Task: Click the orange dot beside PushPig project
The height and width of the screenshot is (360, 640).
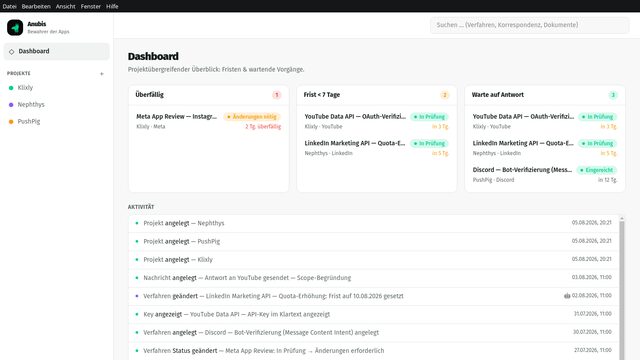Action: 11,122
